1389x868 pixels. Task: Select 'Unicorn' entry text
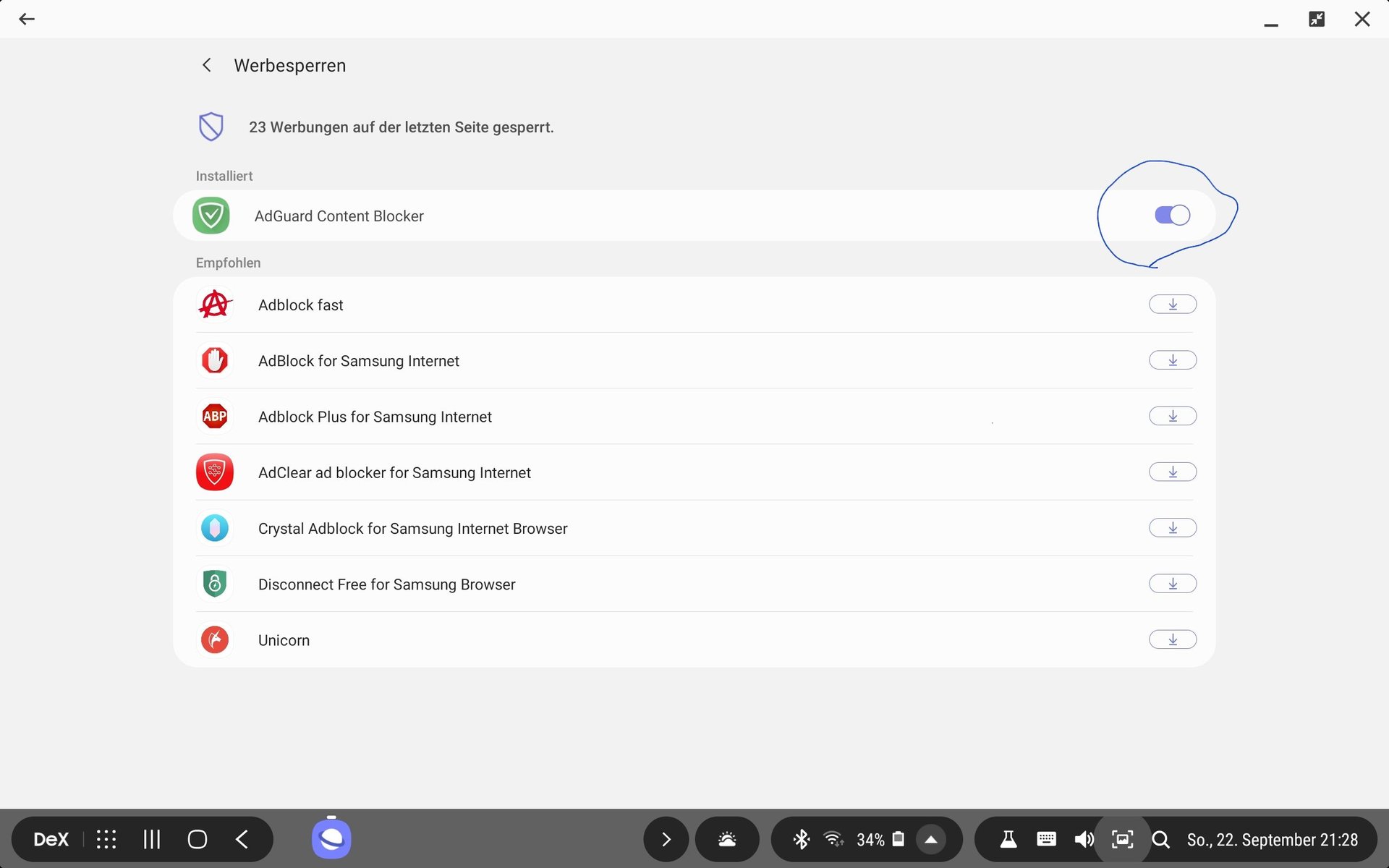click(284, 640)
